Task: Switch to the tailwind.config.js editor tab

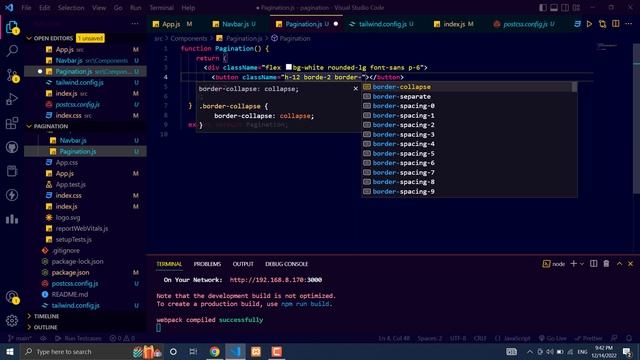Action: (382, 24)
